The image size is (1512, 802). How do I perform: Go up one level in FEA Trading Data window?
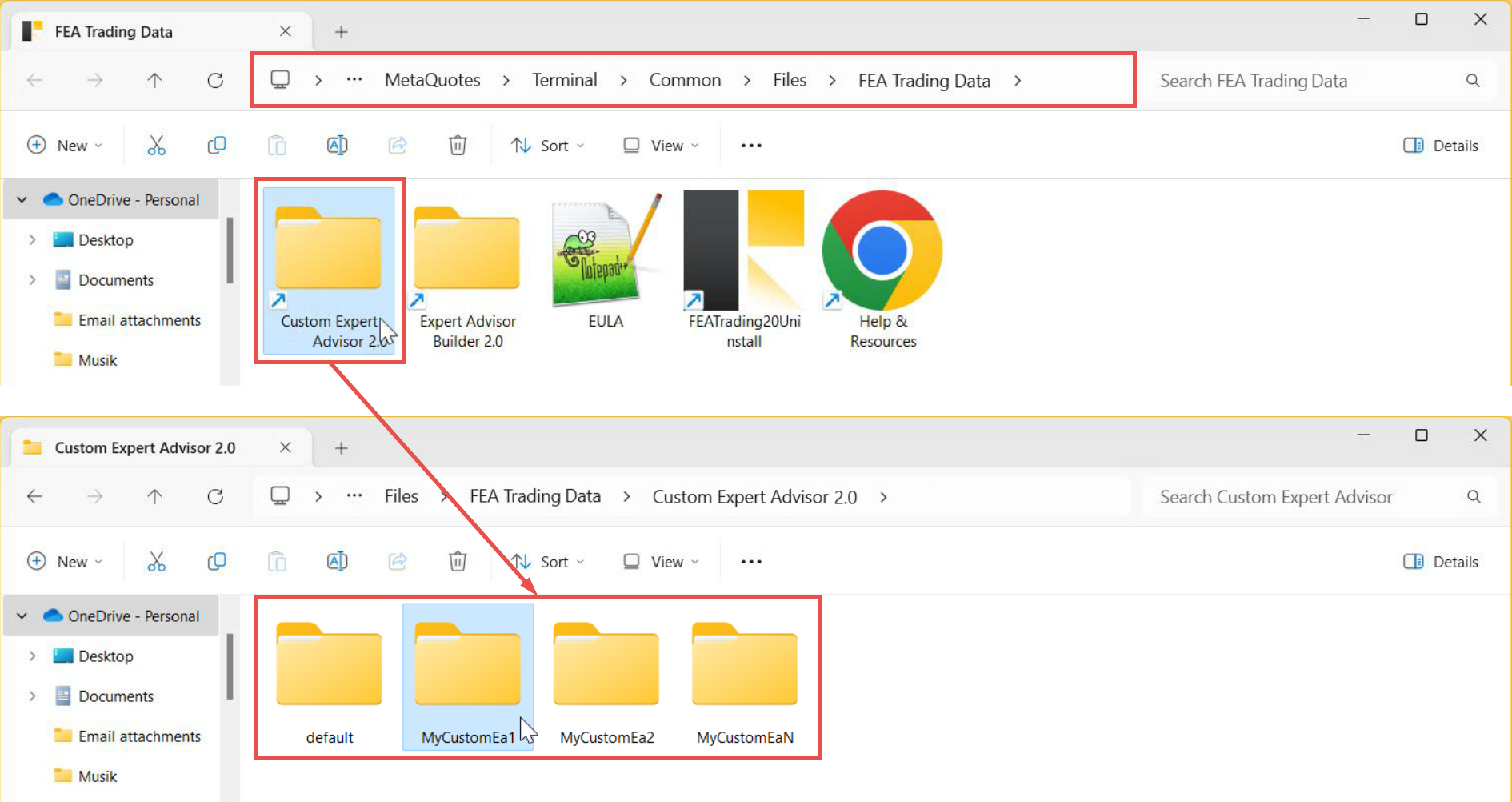click(155, 80)
